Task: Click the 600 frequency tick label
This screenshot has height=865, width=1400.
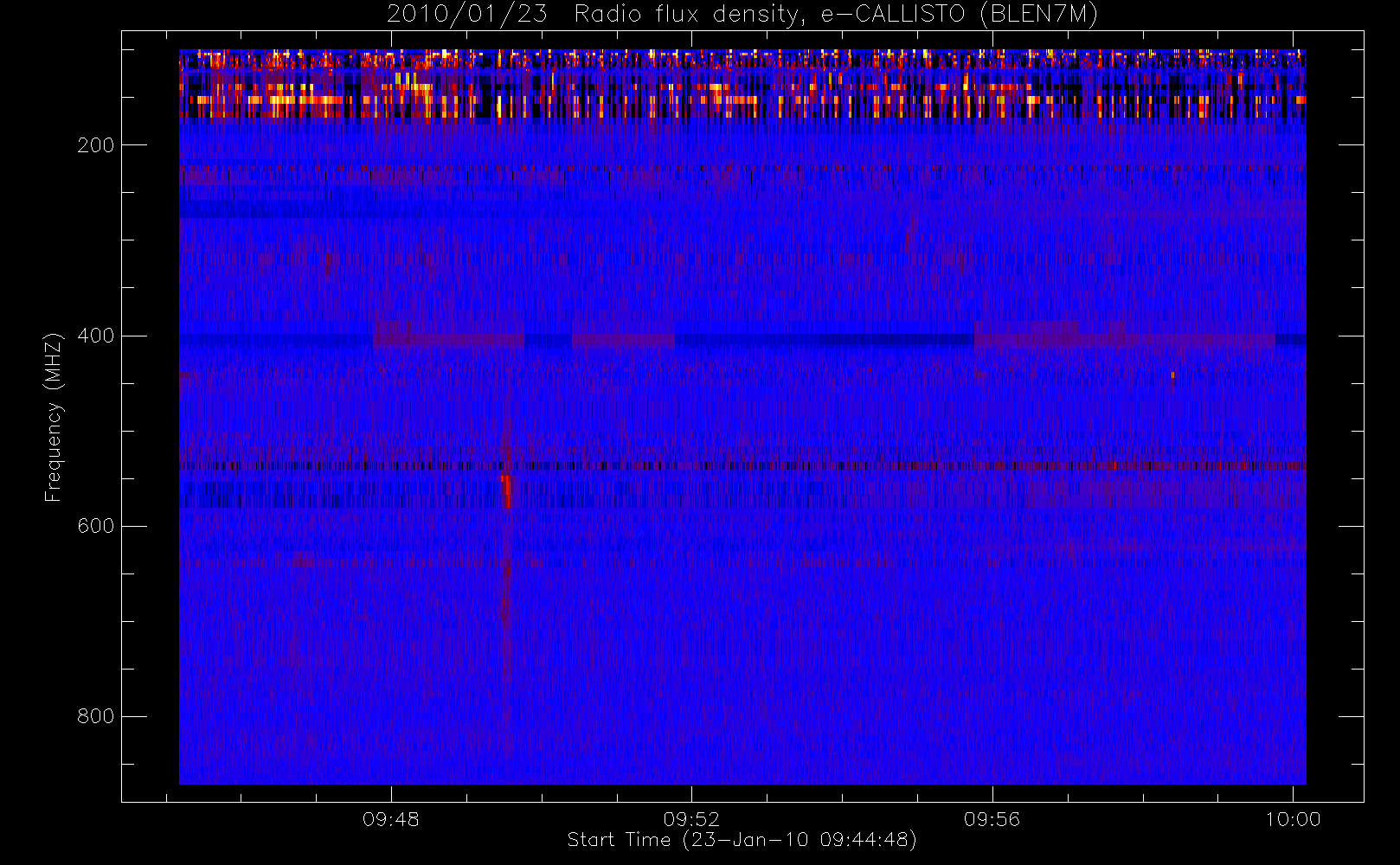Action: coord(96,526)
